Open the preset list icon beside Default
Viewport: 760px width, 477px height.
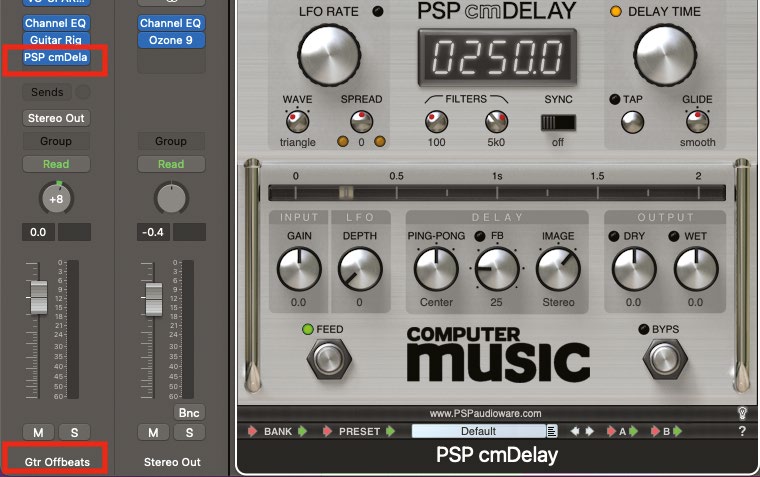tap(552, 432)
